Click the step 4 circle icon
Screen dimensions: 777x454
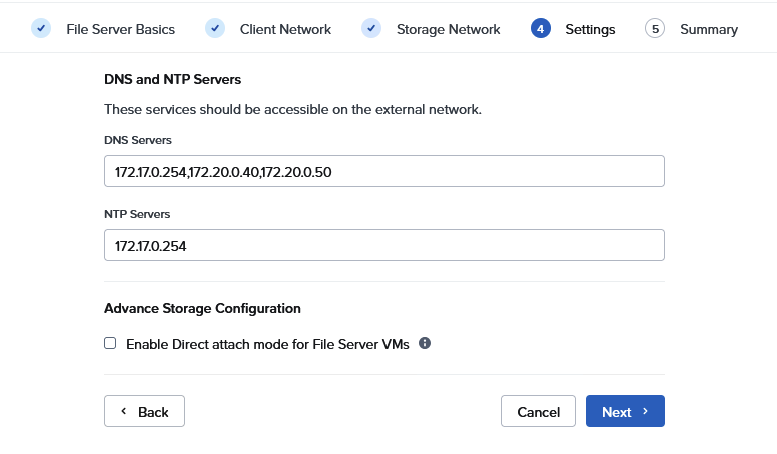click(541, 29)
